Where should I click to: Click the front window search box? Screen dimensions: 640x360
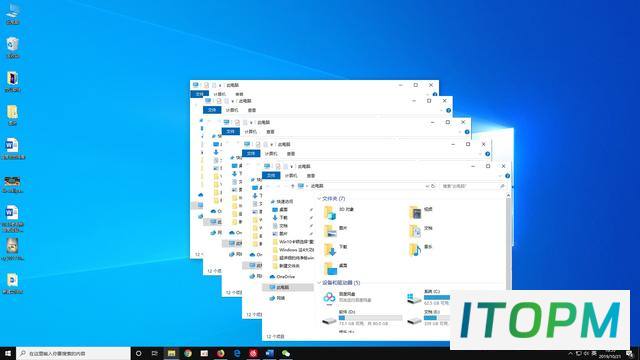473,186
